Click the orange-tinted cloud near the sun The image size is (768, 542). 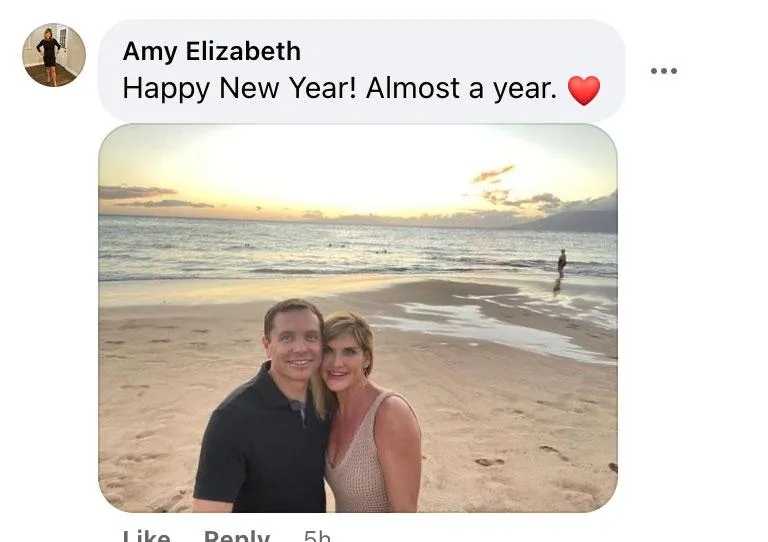494,174
